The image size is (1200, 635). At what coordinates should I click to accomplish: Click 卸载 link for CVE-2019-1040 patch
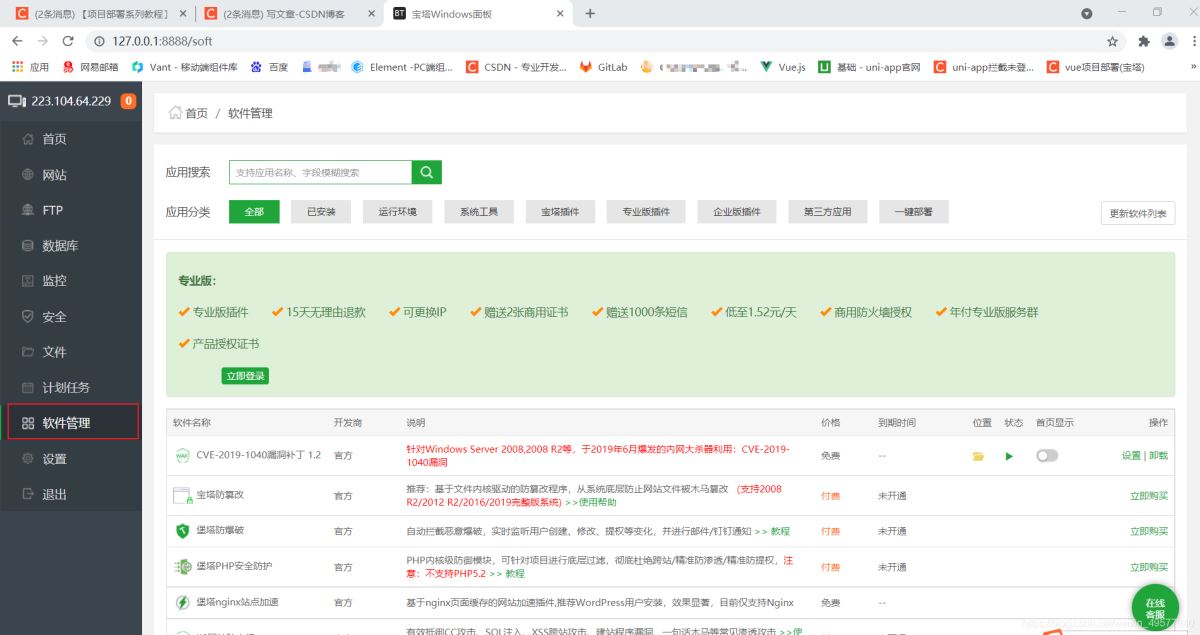click(1159, 456)
